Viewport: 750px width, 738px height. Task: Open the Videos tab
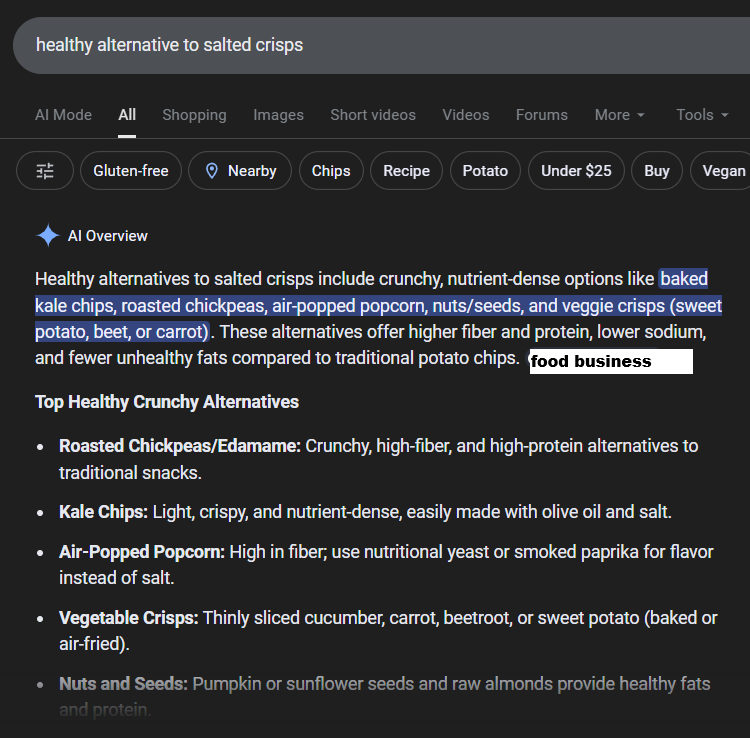click(x=466, y=115)
